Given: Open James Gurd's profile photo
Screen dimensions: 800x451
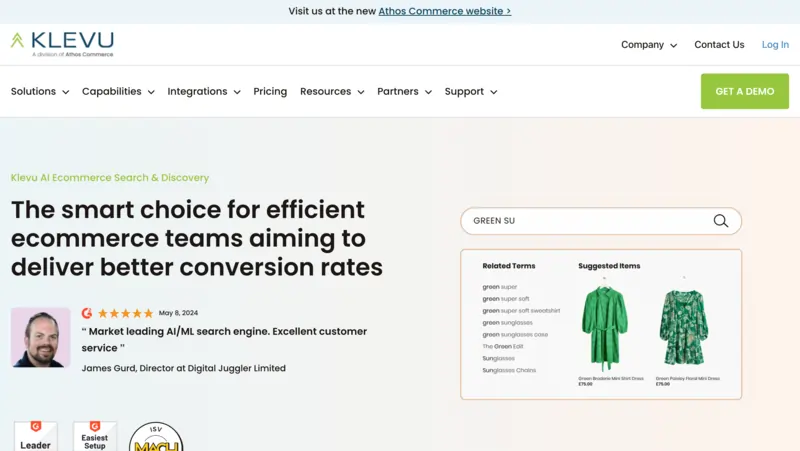Looking at the screenshot, I should 41,337.
